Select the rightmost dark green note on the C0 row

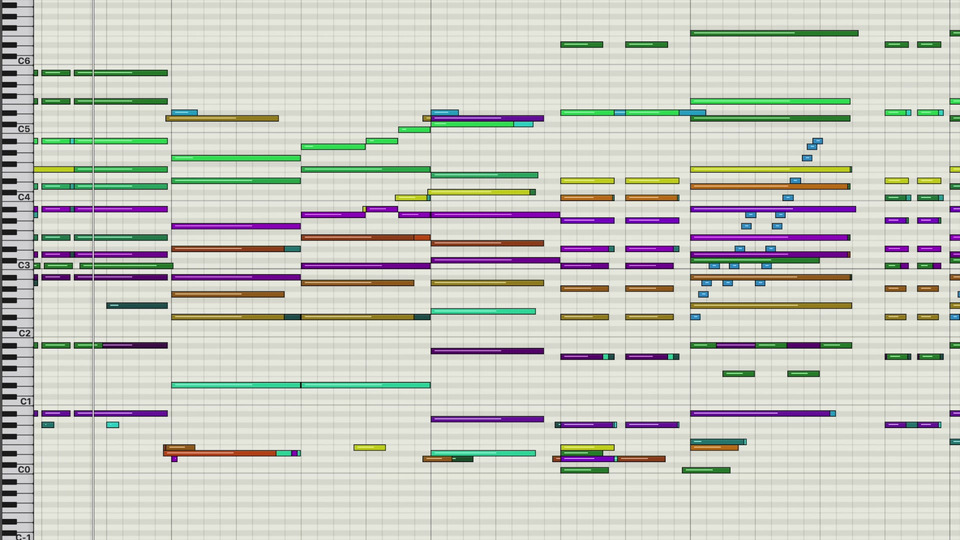click(706, 470)
